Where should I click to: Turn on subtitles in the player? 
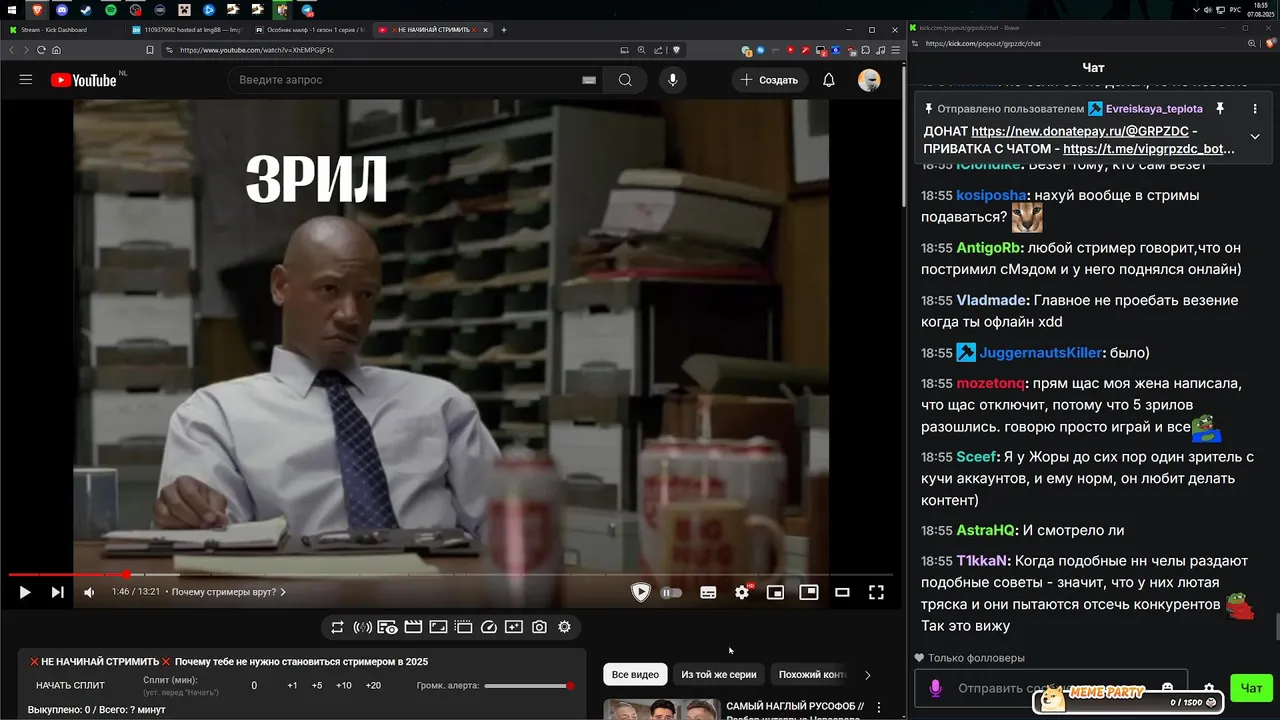708,592
